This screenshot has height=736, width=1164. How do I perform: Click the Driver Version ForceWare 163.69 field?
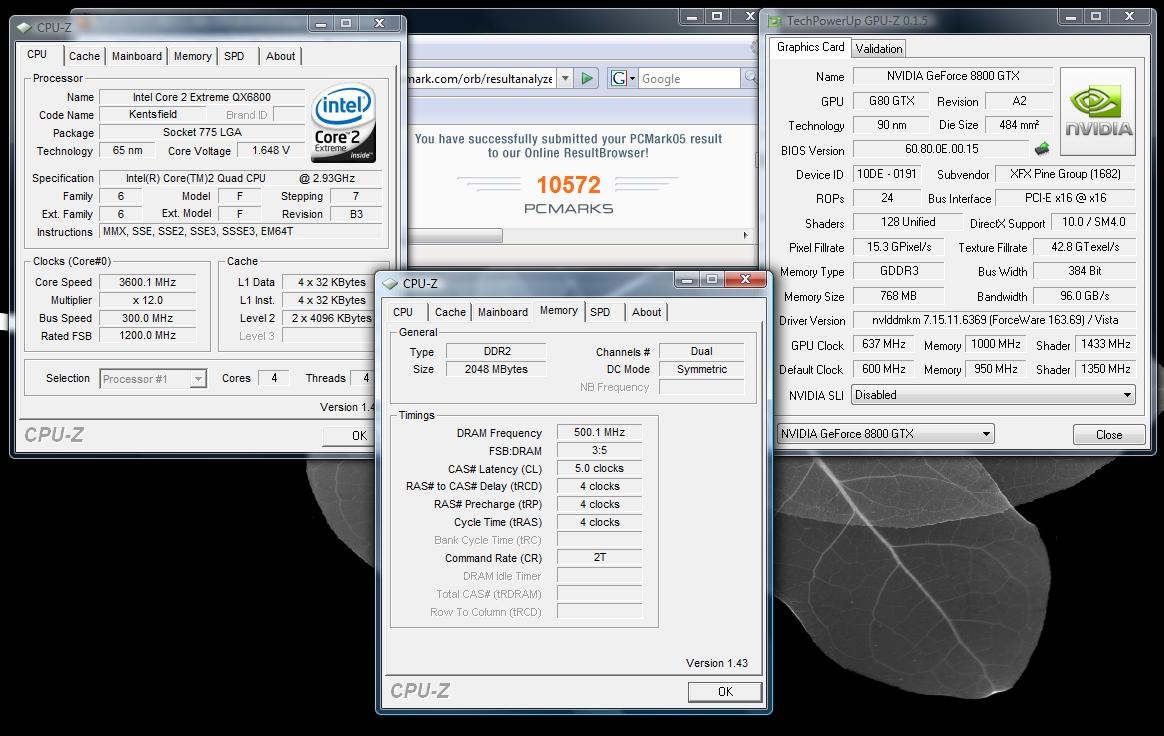[x=994, y=320]
